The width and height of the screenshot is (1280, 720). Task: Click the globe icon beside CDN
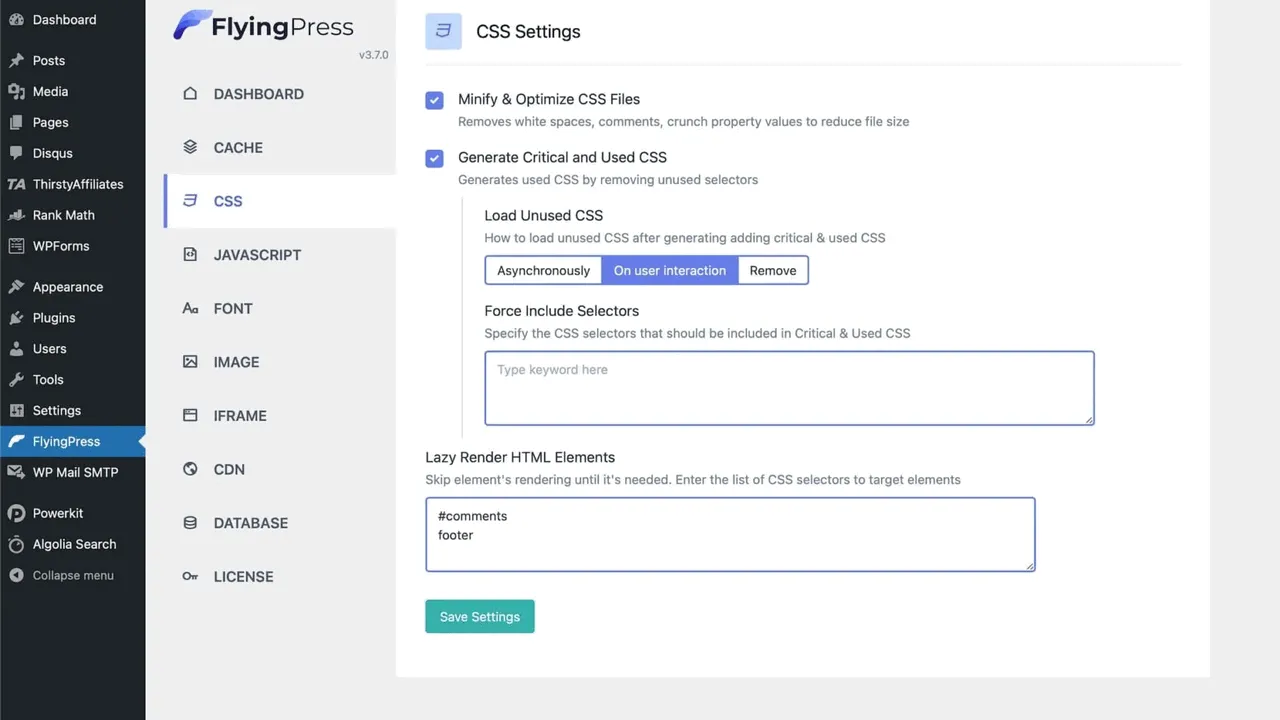pos(190,469)
